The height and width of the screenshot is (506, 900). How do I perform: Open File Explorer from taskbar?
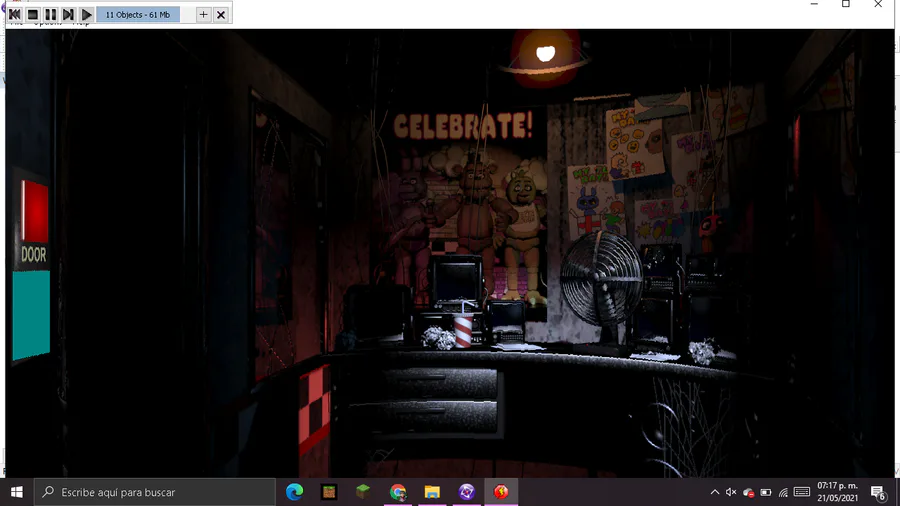tap(432, 492)
